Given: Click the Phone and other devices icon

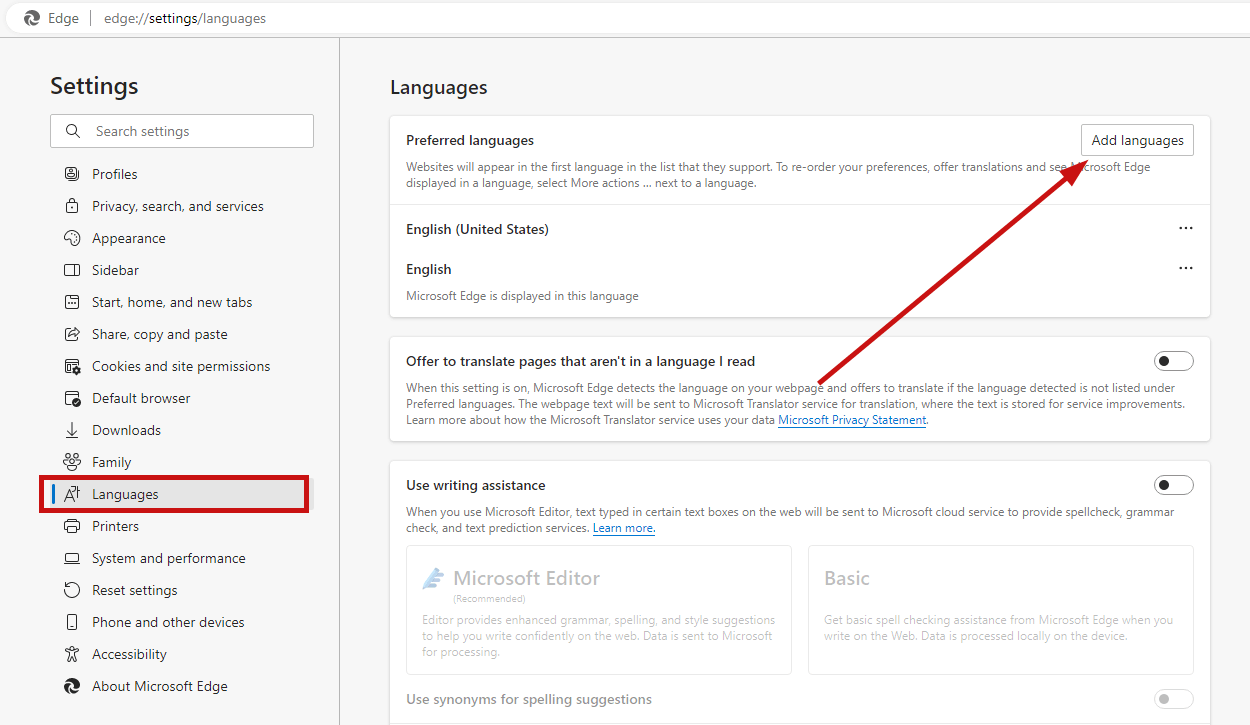Looking at the screenshot, I should [72, 622].
